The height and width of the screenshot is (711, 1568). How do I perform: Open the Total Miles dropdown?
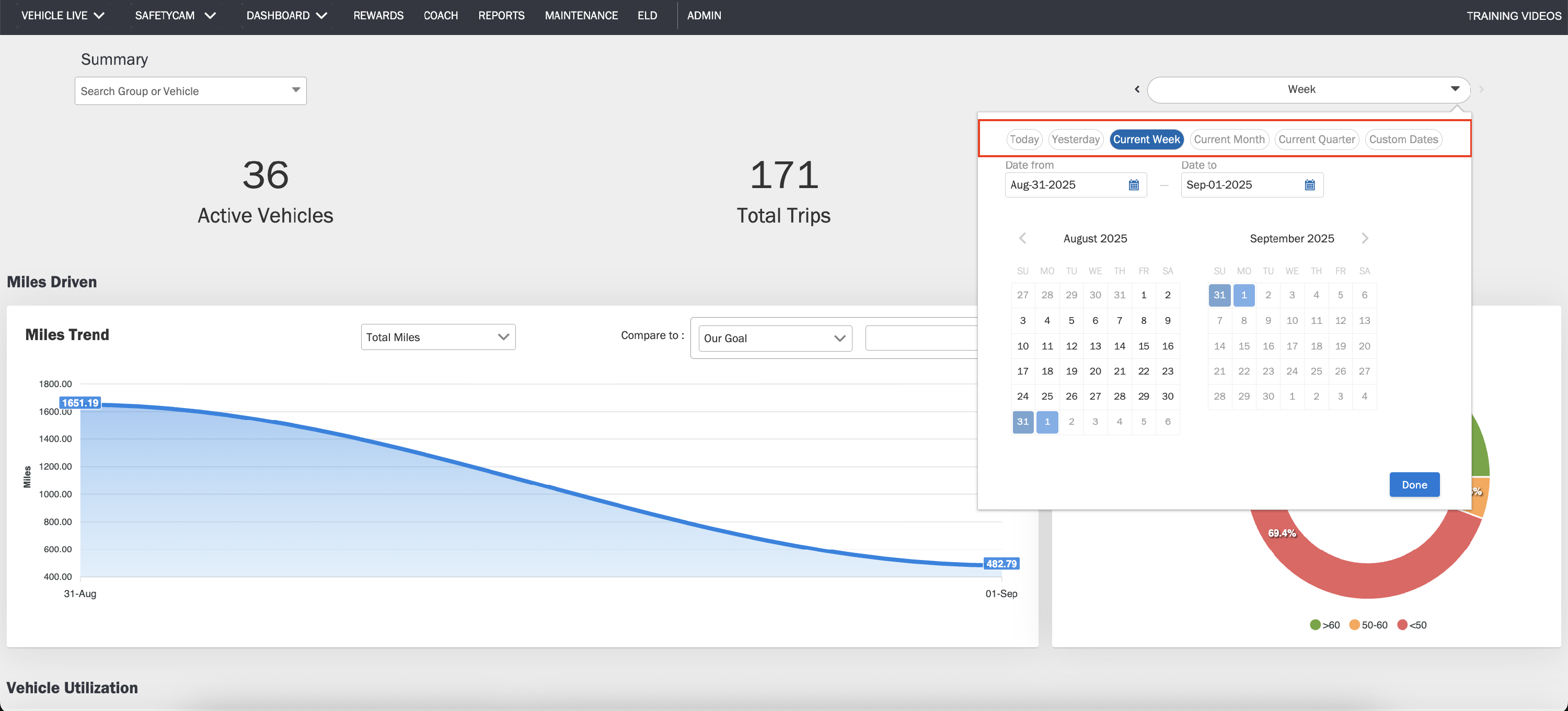tap(437, 337)
